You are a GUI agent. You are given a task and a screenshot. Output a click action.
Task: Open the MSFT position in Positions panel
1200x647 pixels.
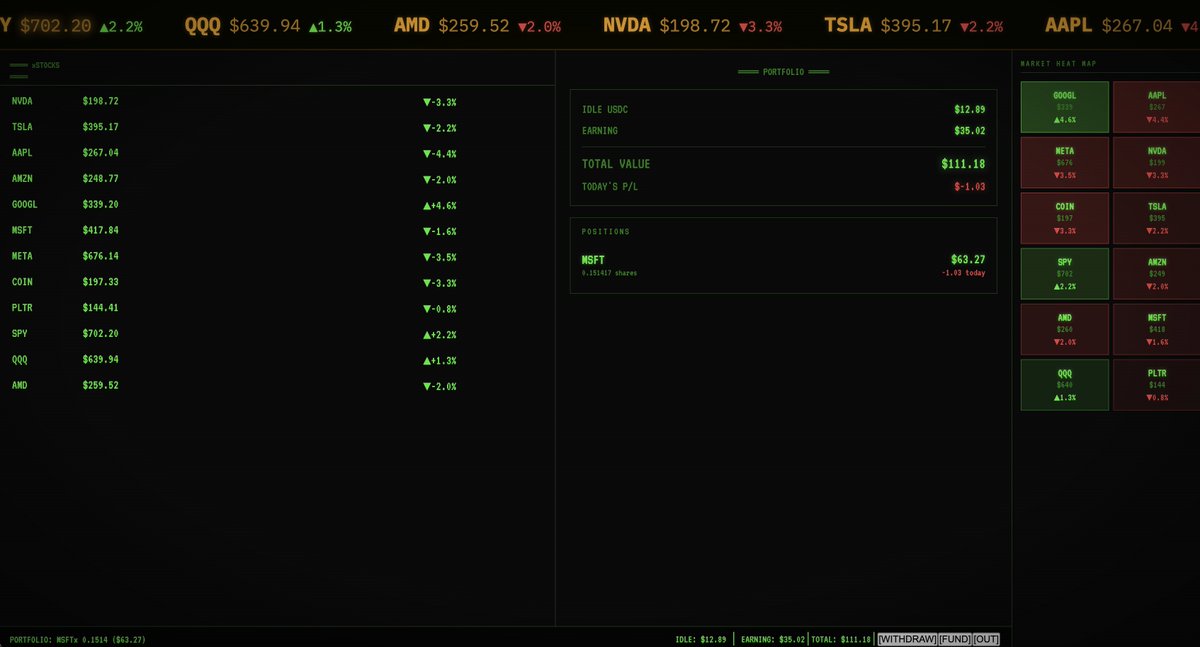click(x=783, y=265)
